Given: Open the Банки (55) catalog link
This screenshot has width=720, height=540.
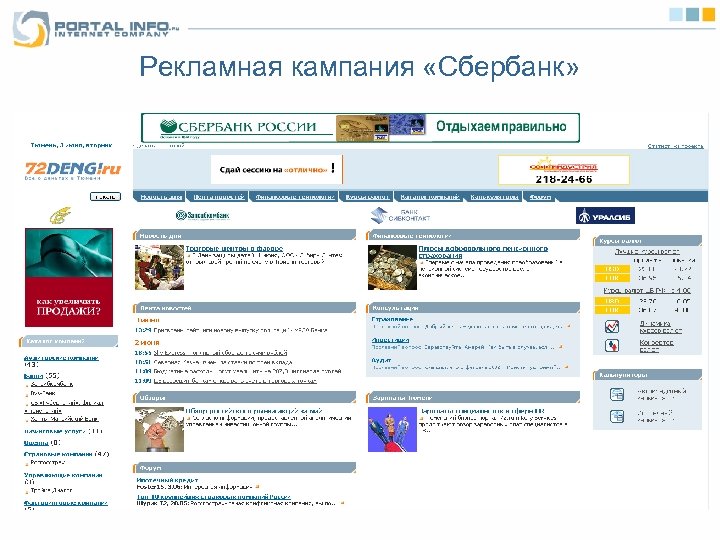Looking at the screenshot, I should click(34, 376).
